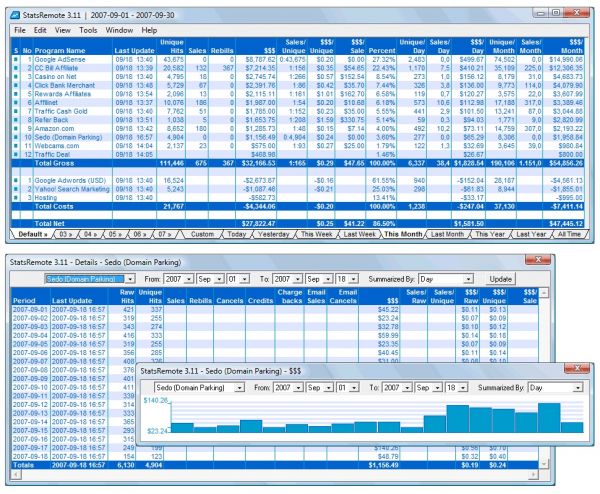Click scroll-up arrow in Details table

543,292
